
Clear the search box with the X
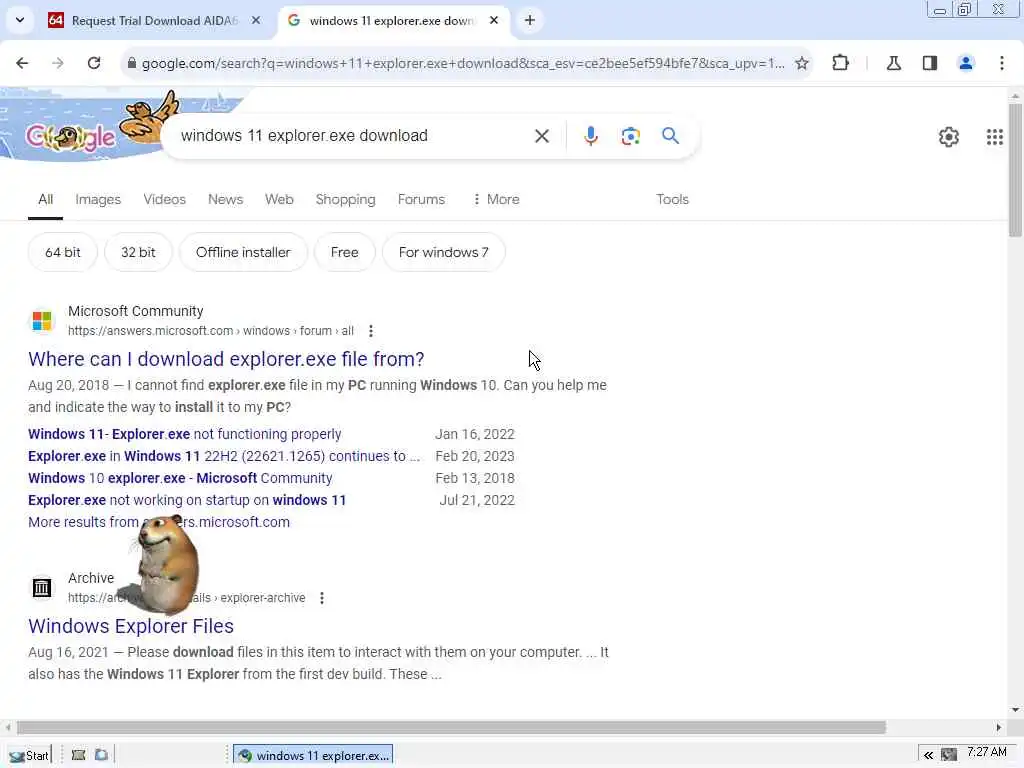[542, 136]
